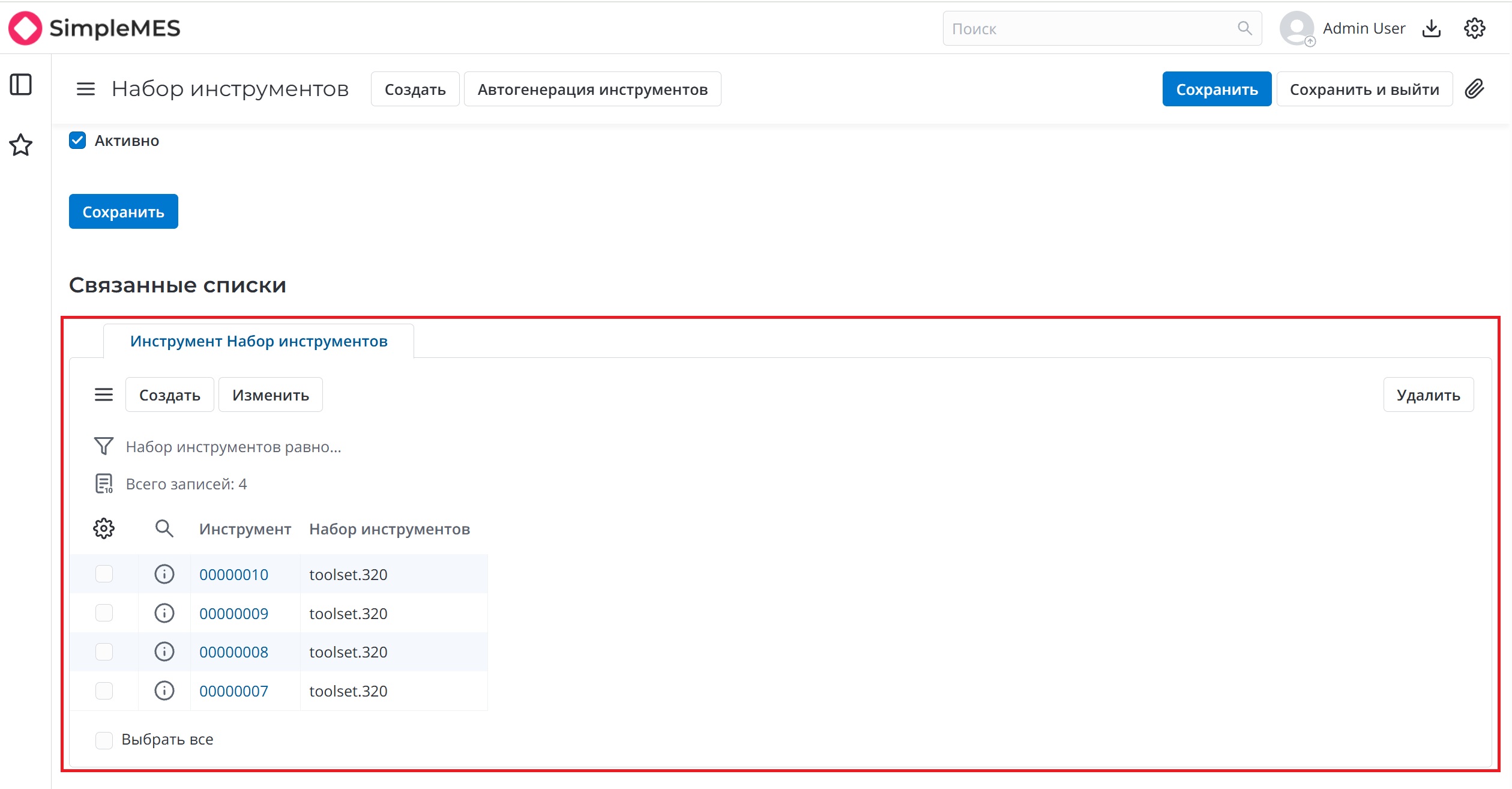
Task: Select the Инструмент Набор инструментов tab
Action: (x=259, y=341)
